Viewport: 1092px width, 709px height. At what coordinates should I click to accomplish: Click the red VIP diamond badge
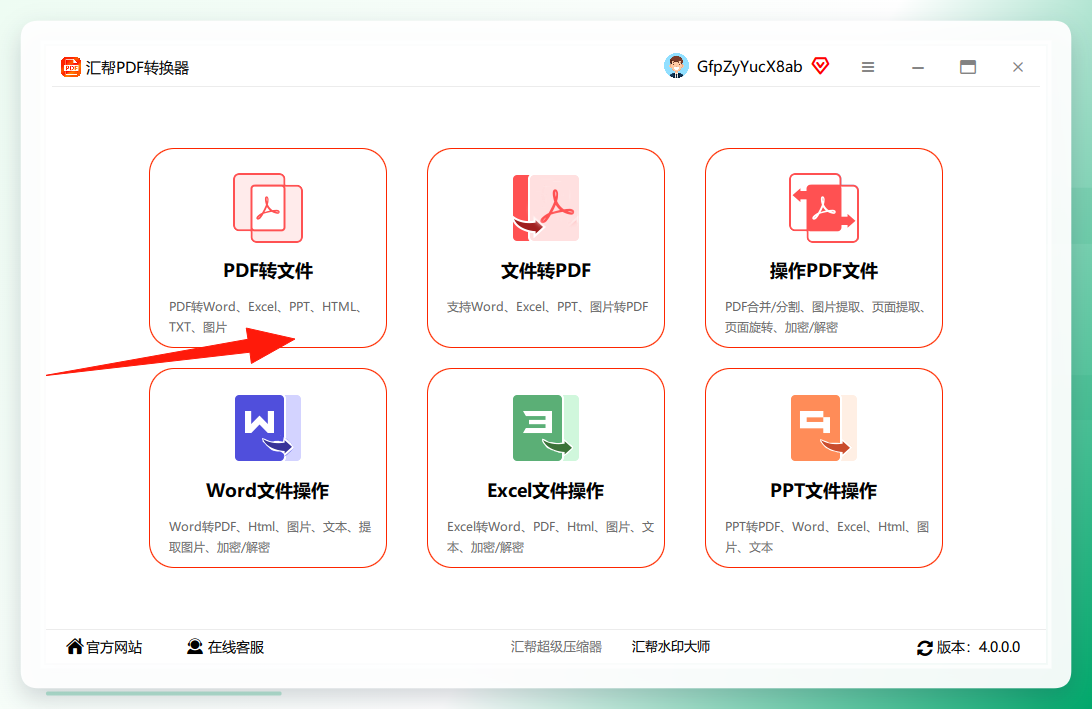pos(821,65)
